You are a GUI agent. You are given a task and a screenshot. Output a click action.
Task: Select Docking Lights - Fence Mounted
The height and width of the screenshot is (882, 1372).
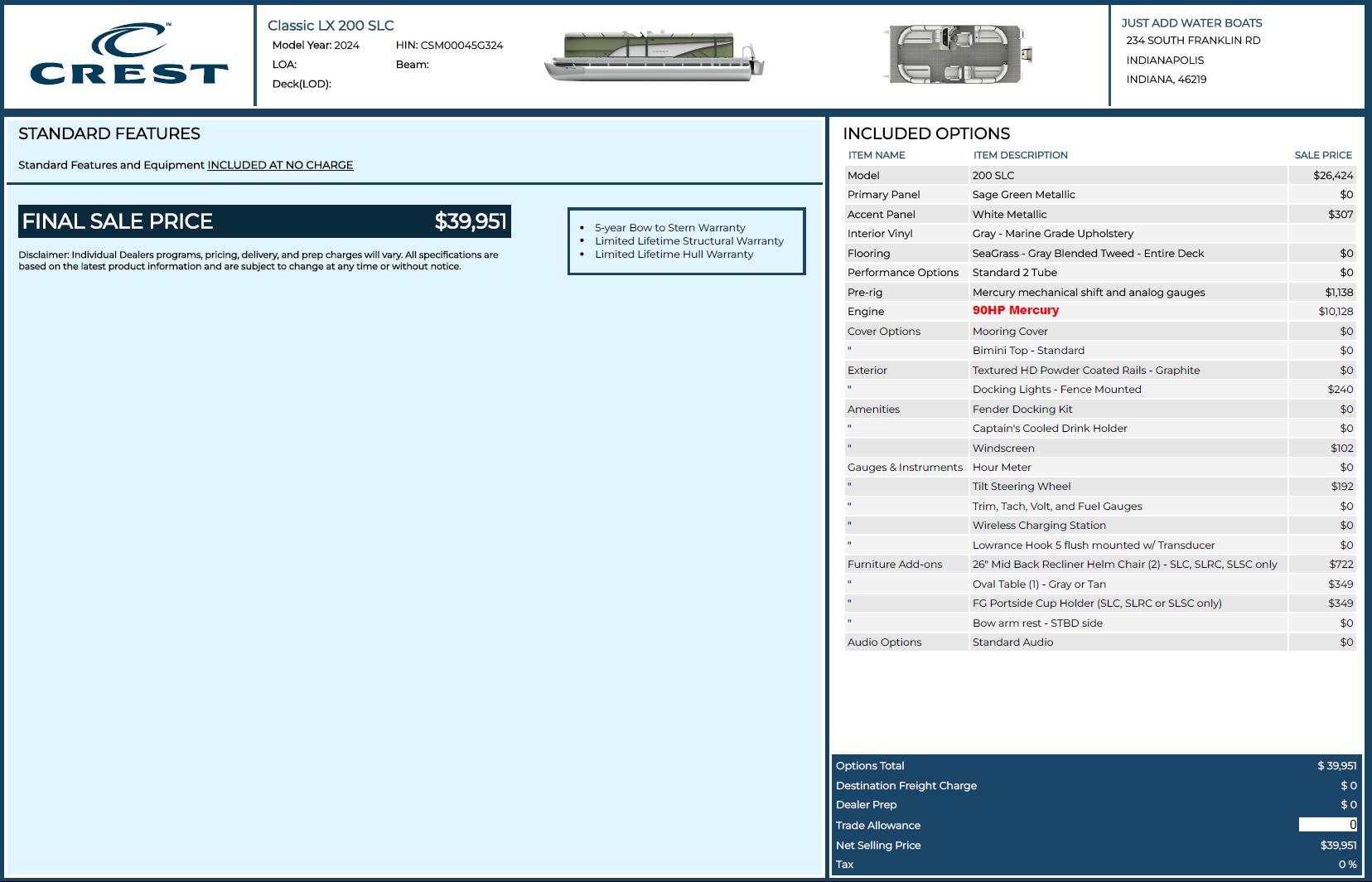coord(1056,390)
